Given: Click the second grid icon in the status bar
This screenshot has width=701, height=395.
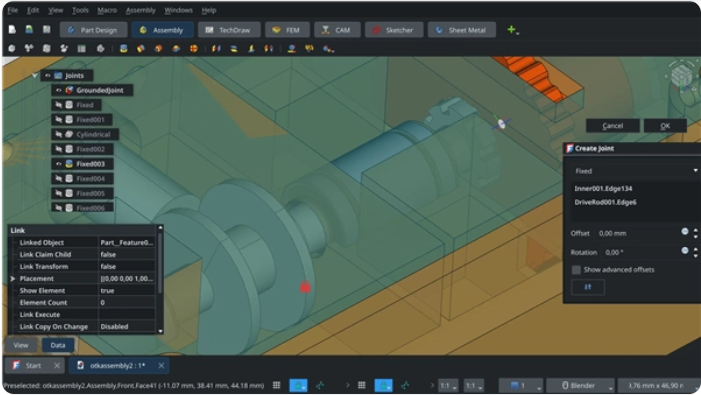Looking at the screenshot, I should click(x=362, y=385).
